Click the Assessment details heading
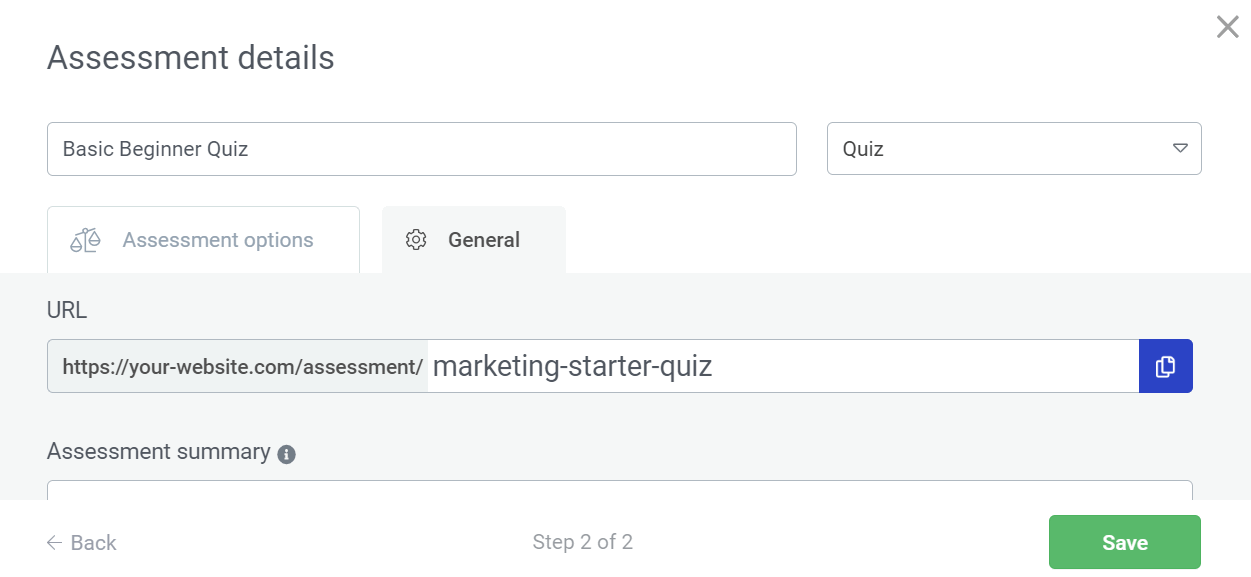The height and width of the screenshot is (577, 1251). click(x=190, y=58)
